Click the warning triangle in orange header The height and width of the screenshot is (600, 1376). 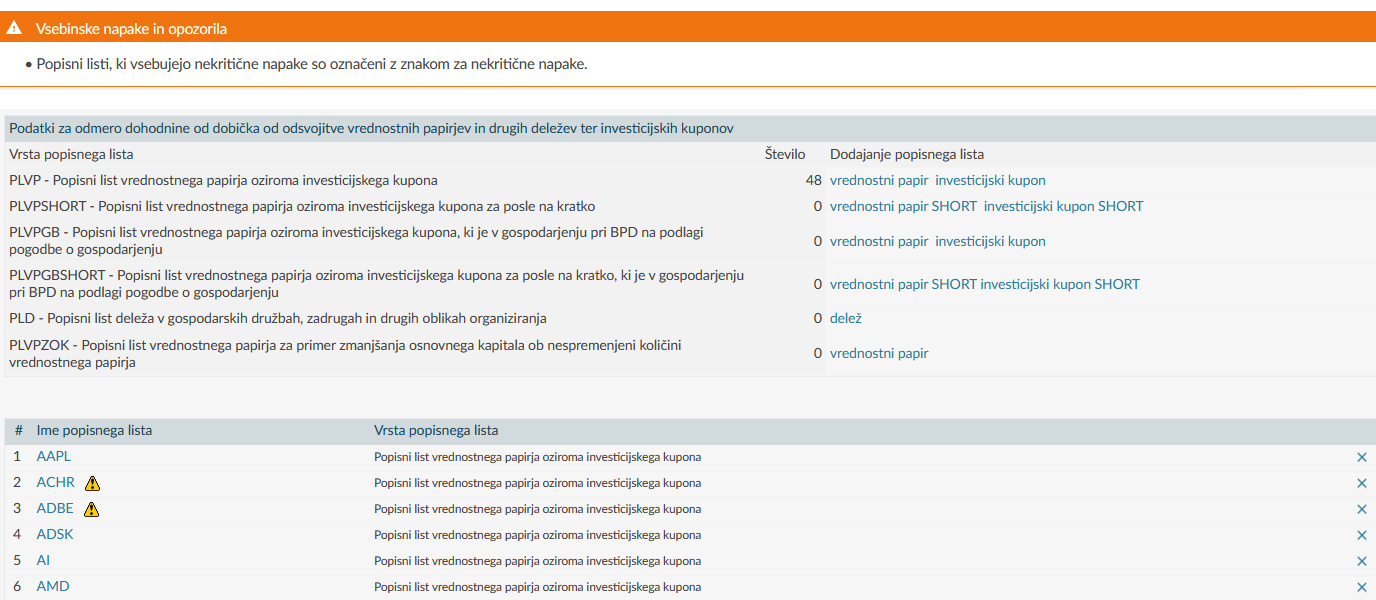click(15, 29)
